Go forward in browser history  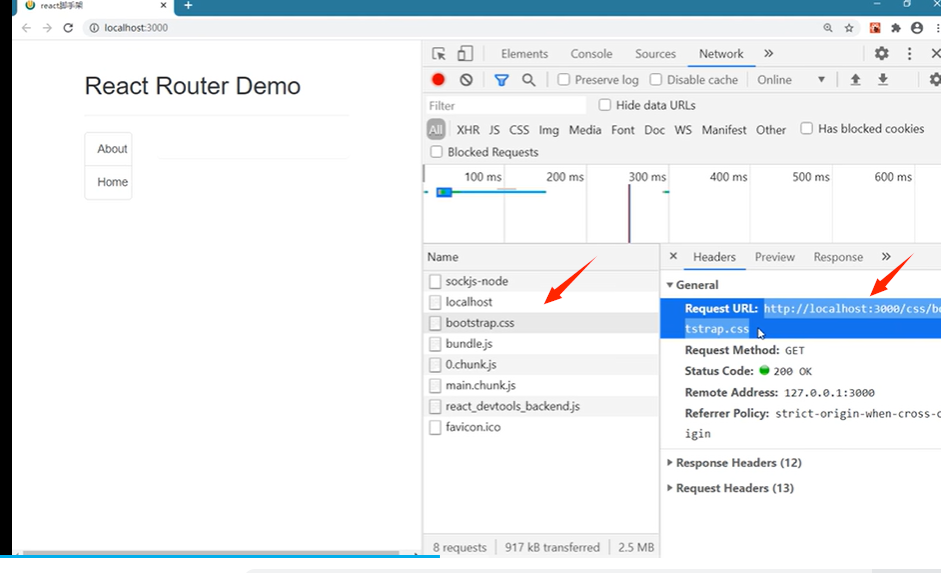(47, 28)
